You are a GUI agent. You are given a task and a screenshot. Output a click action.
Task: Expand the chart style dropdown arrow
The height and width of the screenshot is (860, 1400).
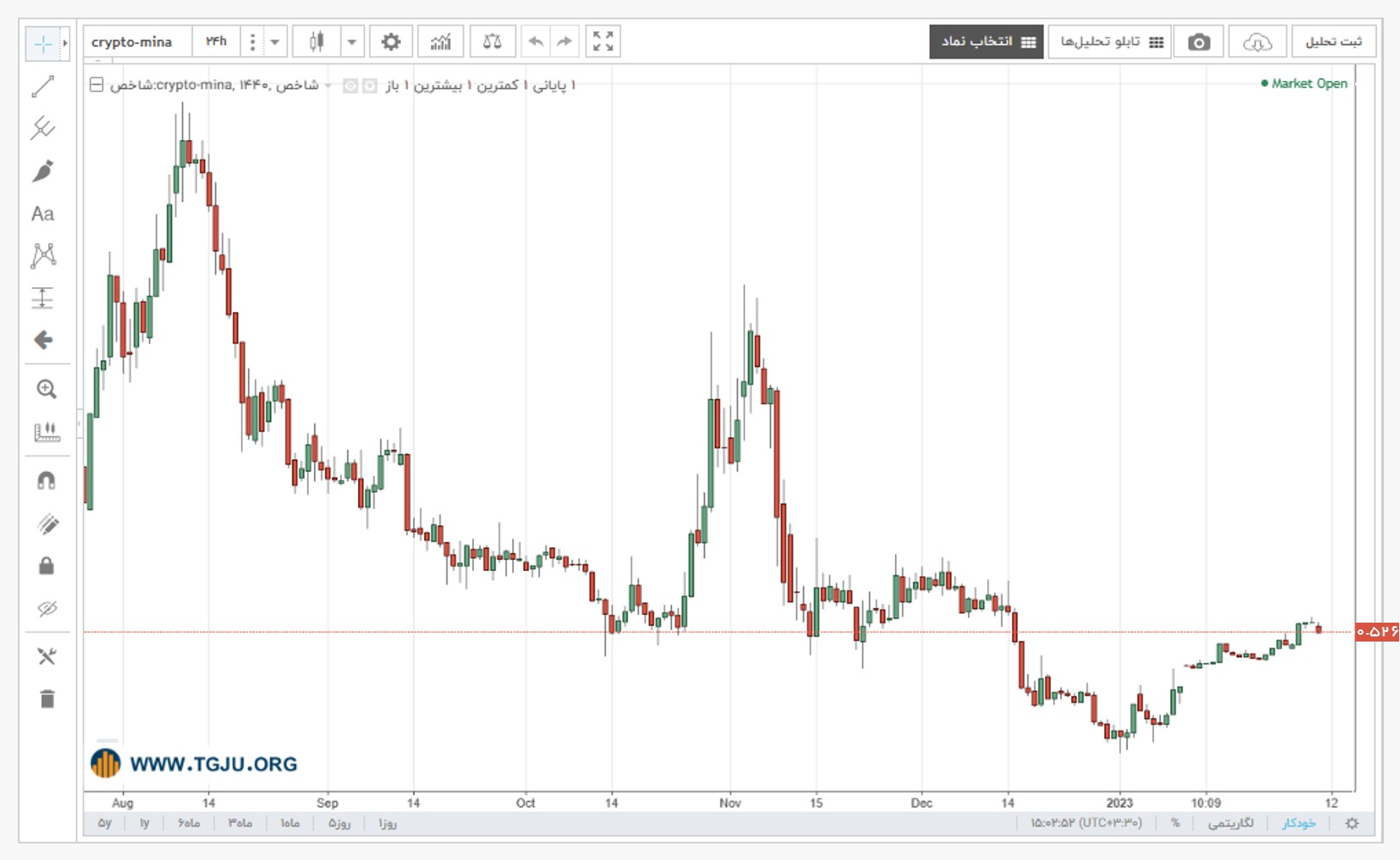click(x=352, y=41)
